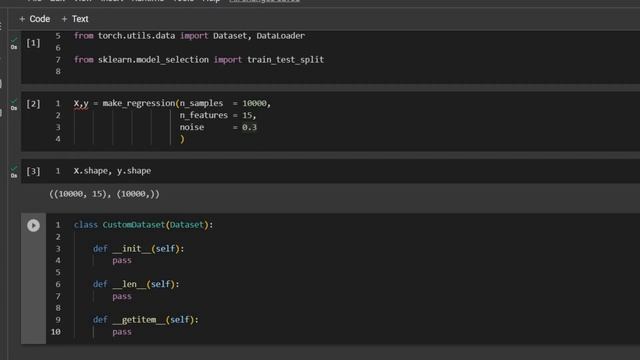Image resolution: width=640 pixels, height=360 pixels.
Task: Click the 'n_features = 15,' line
Action: pos(218,115)
